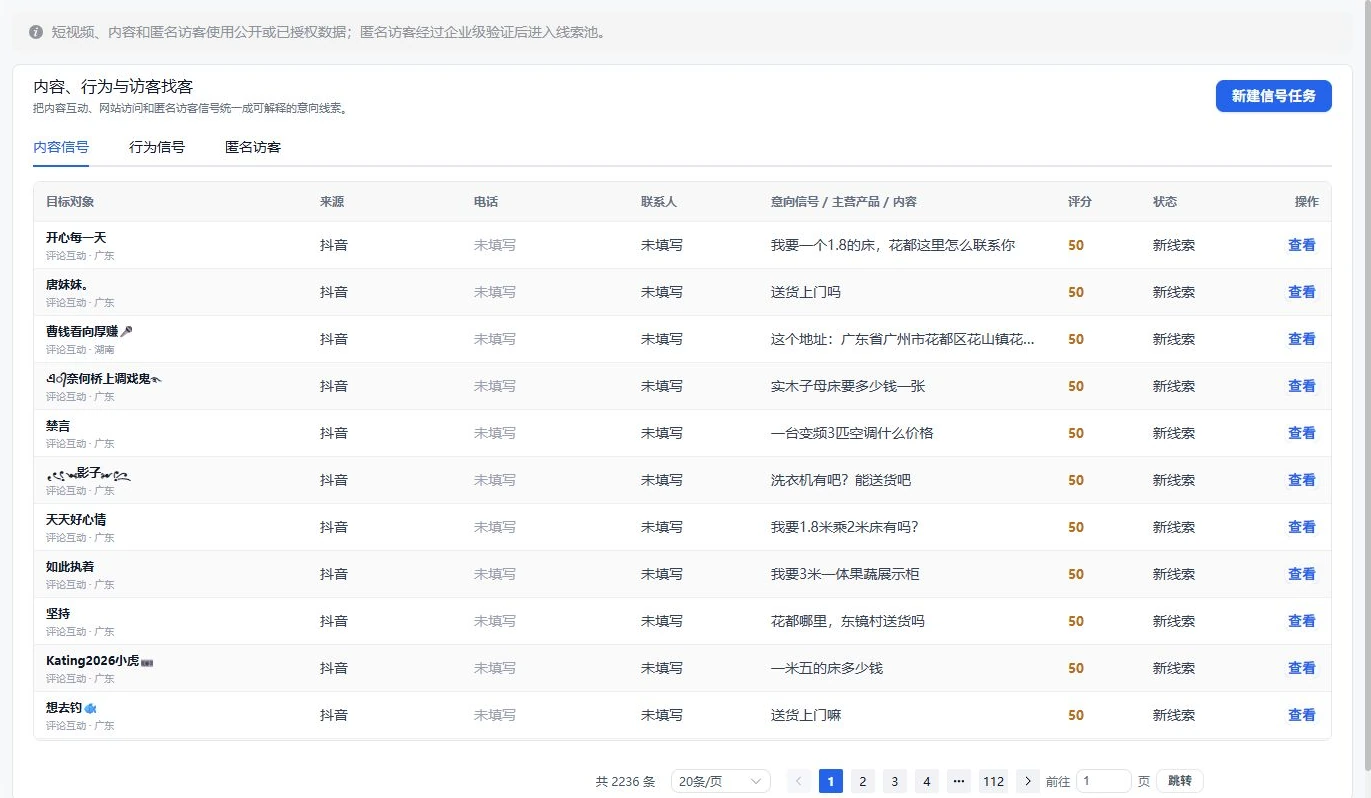Screen dimensions: 1371x798
Task: Click the truncated 这个地址：广东省广州市 content cell
Action: pos(903,339)
